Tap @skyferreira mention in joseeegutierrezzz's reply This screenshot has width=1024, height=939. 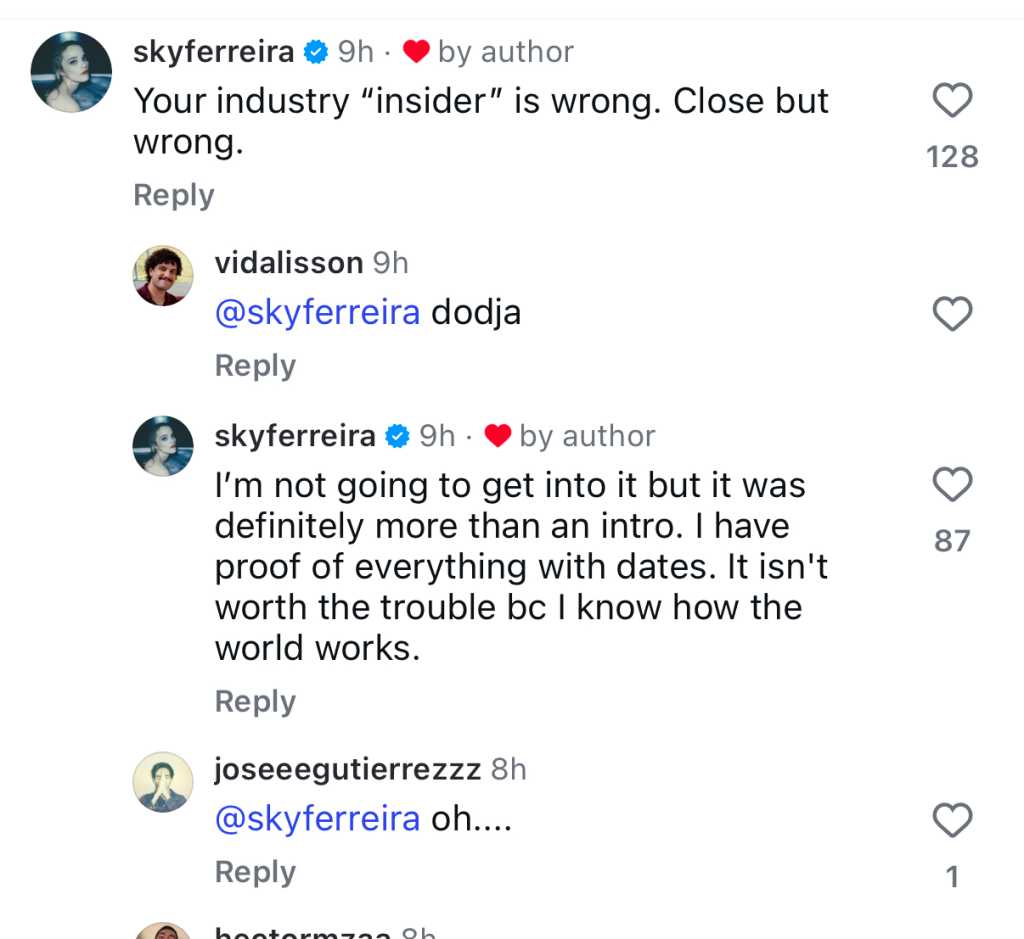(318, 819)
